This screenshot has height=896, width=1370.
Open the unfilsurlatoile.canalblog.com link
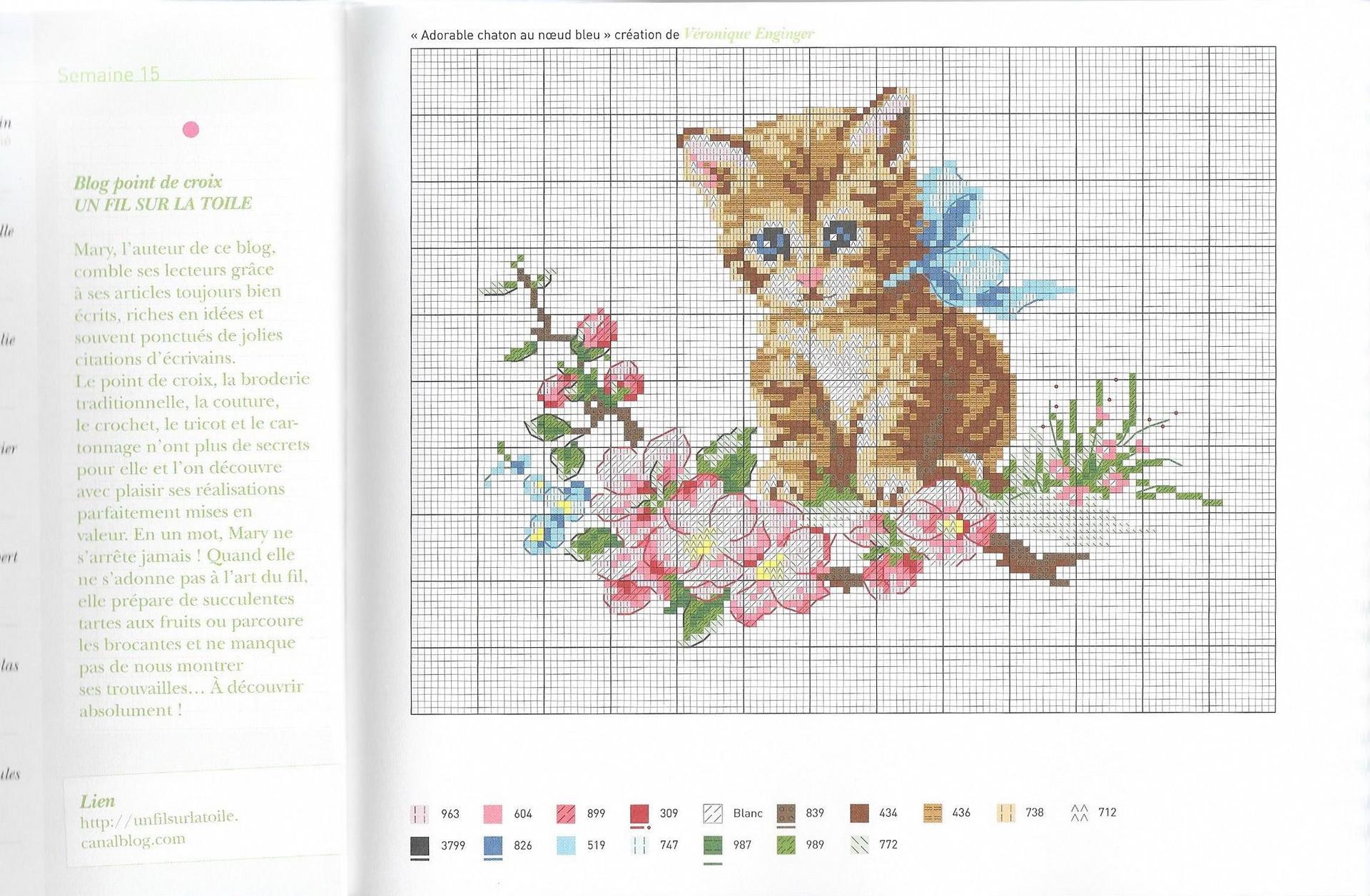(x=159, y=828)
